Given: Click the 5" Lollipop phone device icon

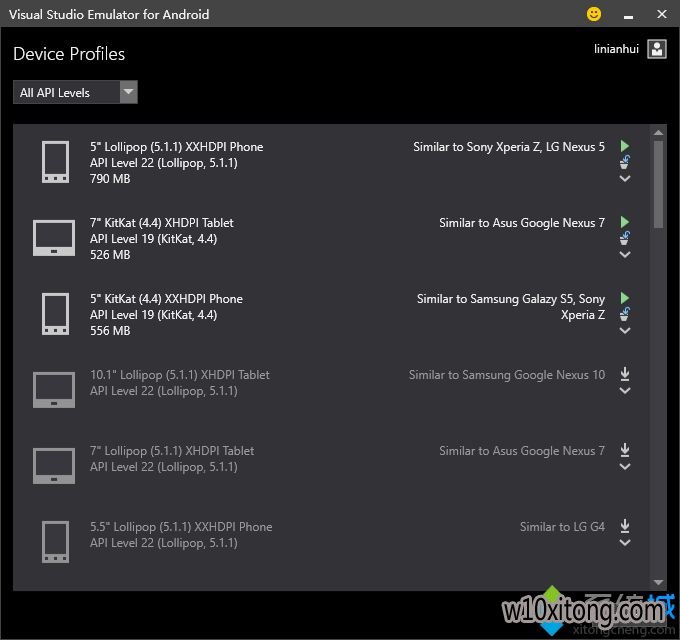Looking at the screenshot, I should [55, 162].
